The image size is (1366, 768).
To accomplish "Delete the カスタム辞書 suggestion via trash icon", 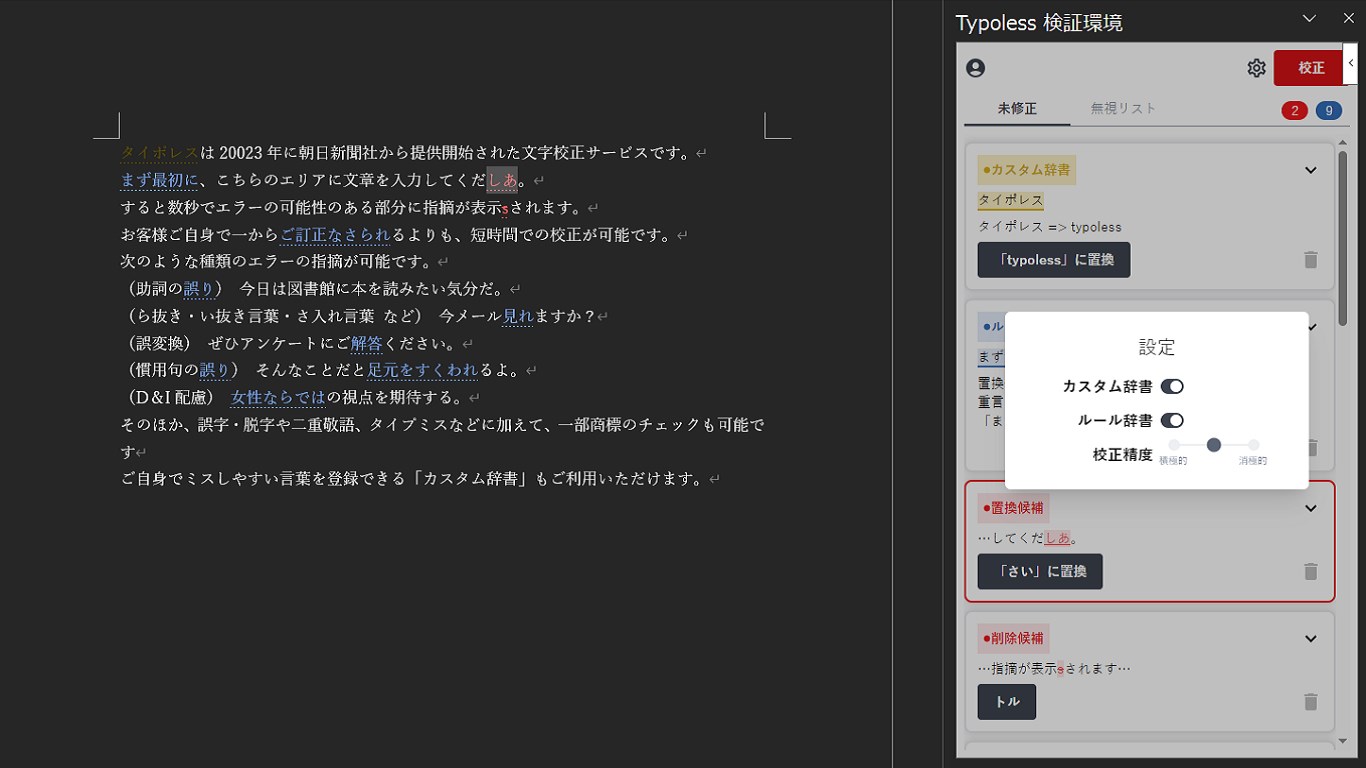I will 1310,260.
